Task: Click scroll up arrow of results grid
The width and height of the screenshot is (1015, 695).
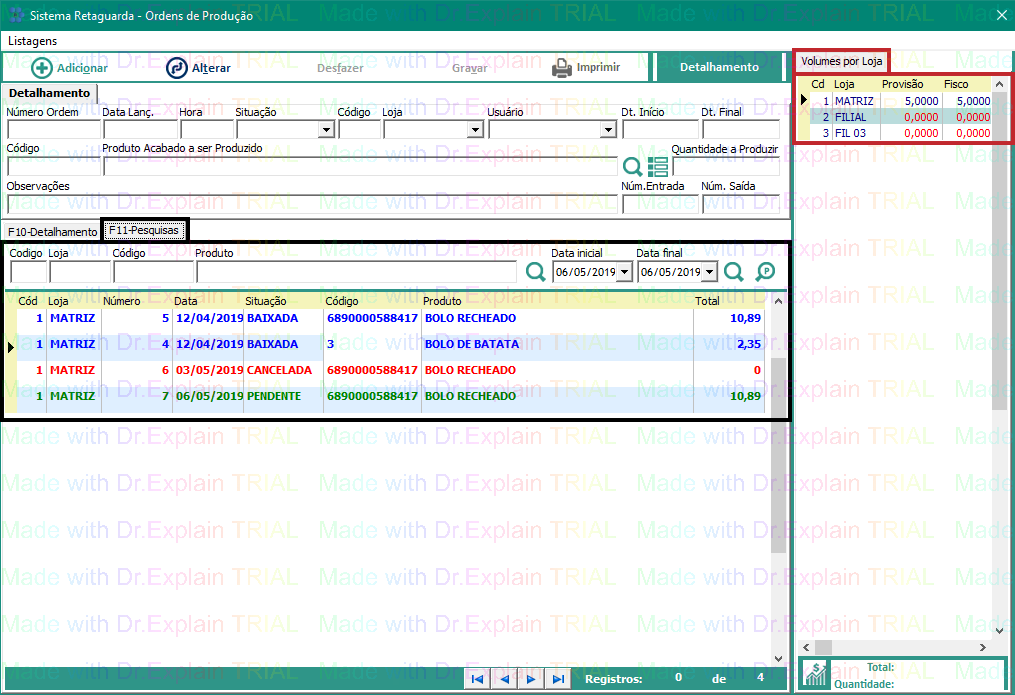Action: [x=779, y=301]
